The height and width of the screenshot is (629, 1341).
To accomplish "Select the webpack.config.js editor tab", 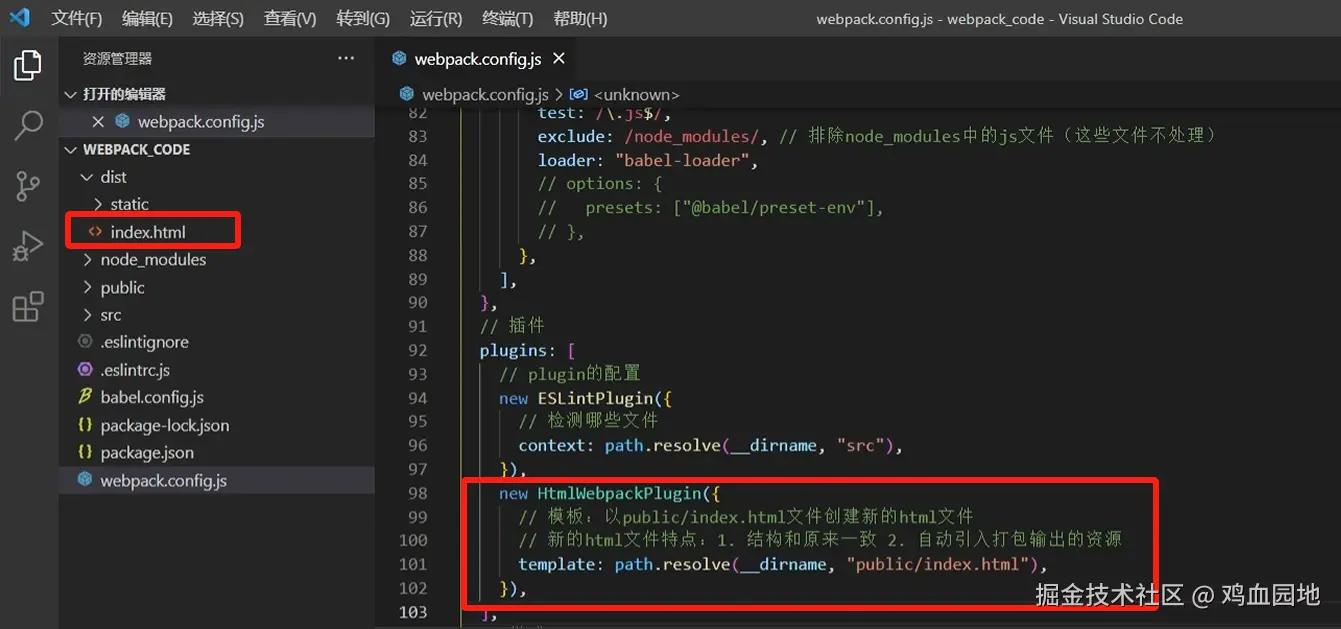I will pyautogui.click(x=478, y=59).
